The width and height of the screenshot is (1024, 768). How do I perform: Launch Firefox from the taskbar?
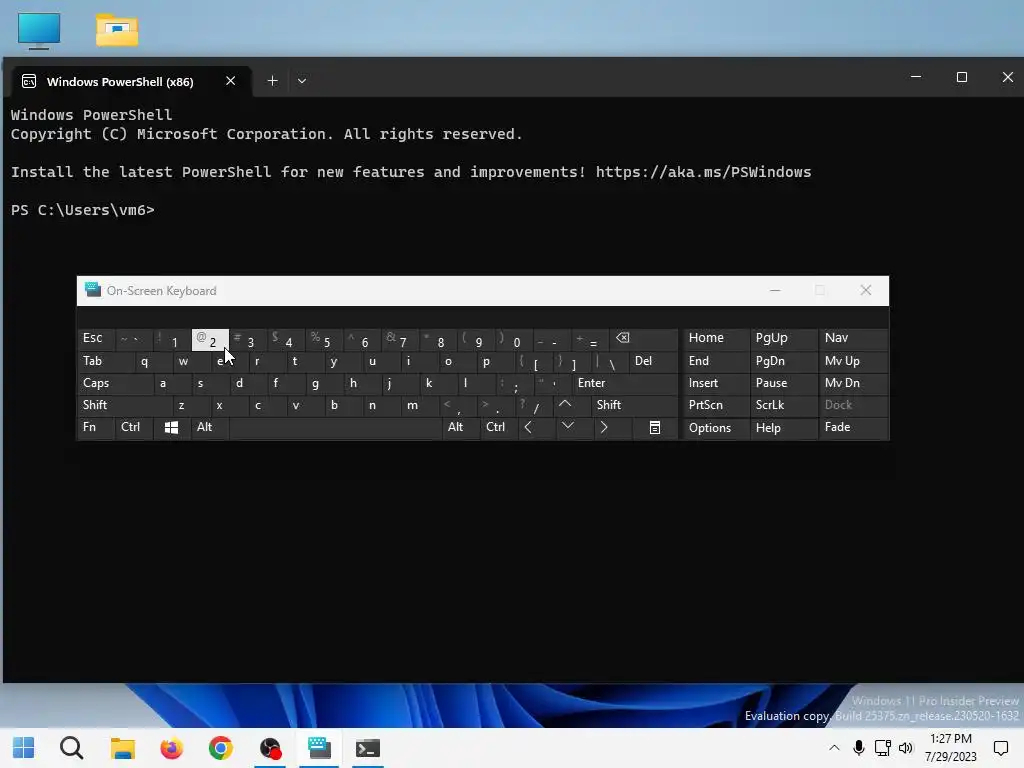click(172, 748)
